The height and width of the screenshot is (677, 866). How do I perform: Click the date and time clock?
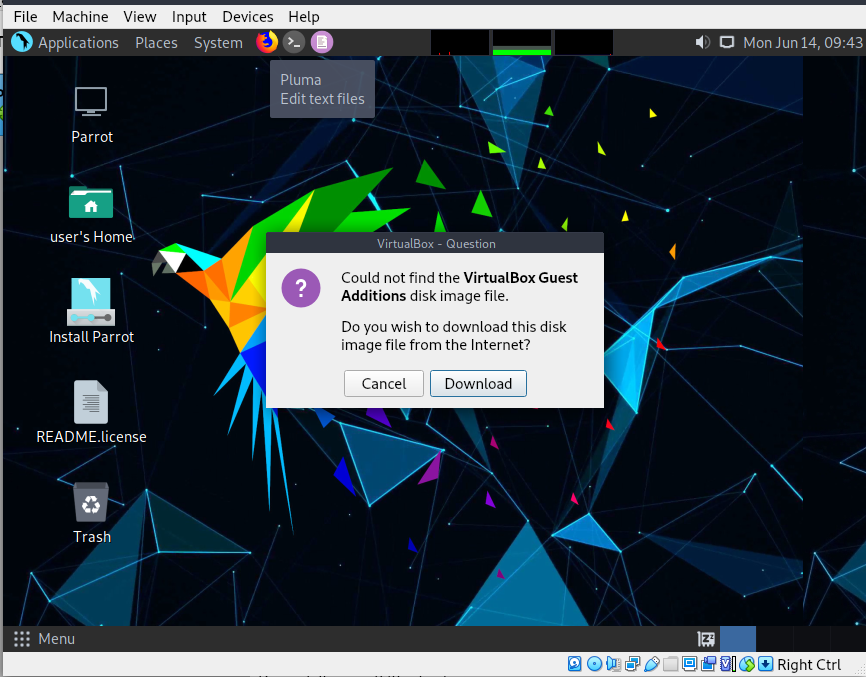tap(802, 42)
